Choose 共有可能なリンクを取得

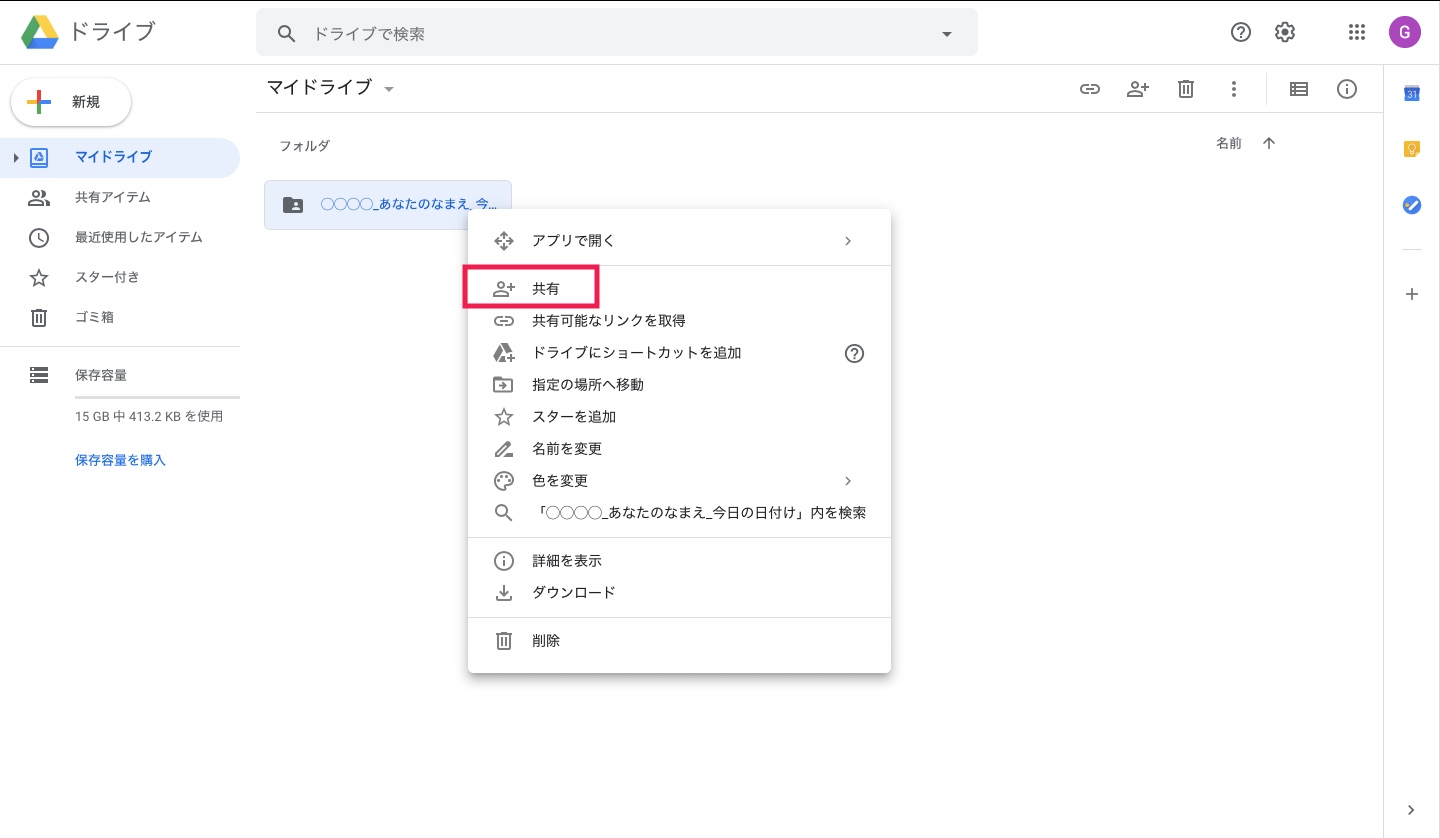click(679, 321)
